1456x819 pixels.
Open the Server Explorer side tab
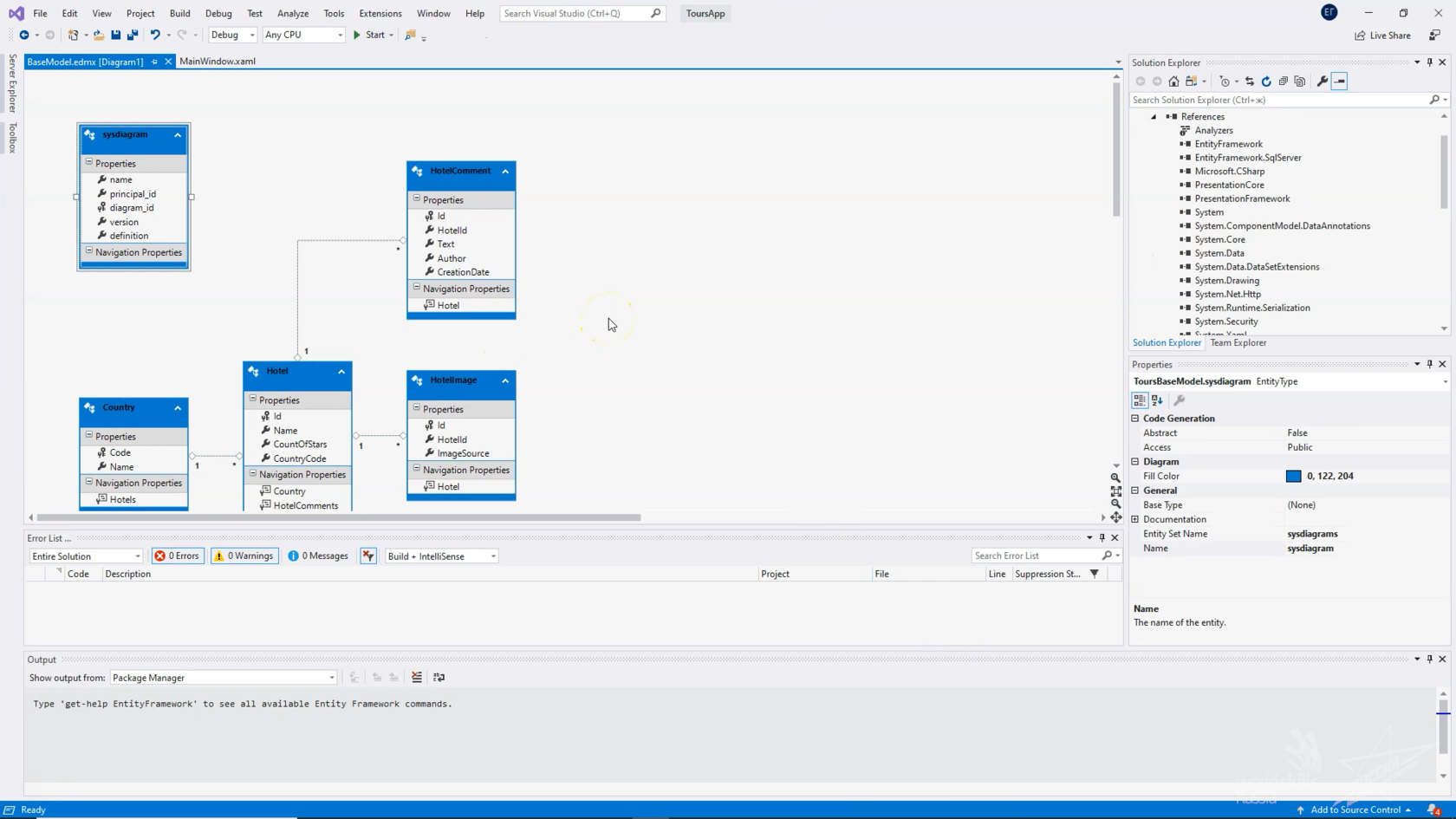(12, 83)
